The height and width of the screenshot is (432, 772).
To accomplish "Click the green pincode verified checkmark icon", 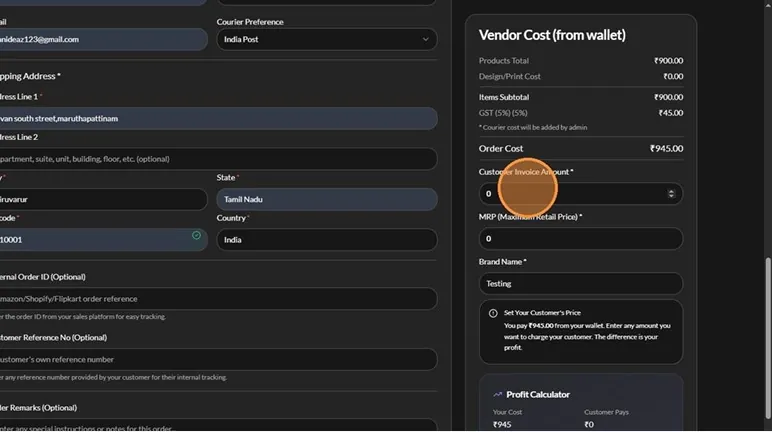I will pos(196,235).
